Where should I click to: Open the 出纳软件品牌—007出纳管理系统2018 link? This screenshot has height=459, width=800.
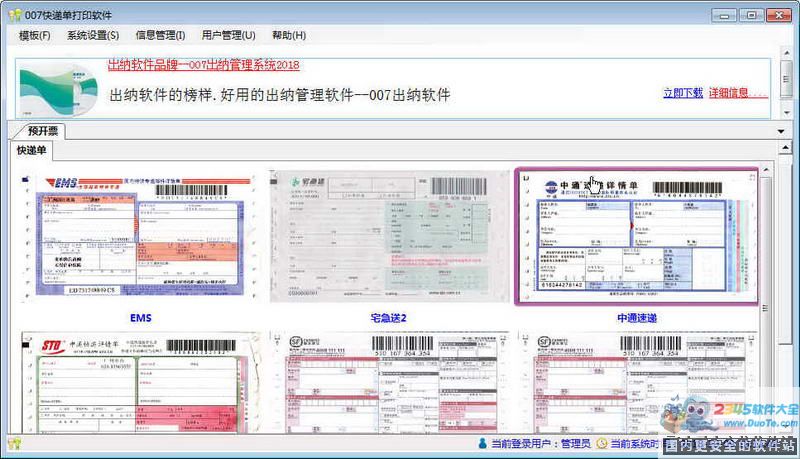204,65
